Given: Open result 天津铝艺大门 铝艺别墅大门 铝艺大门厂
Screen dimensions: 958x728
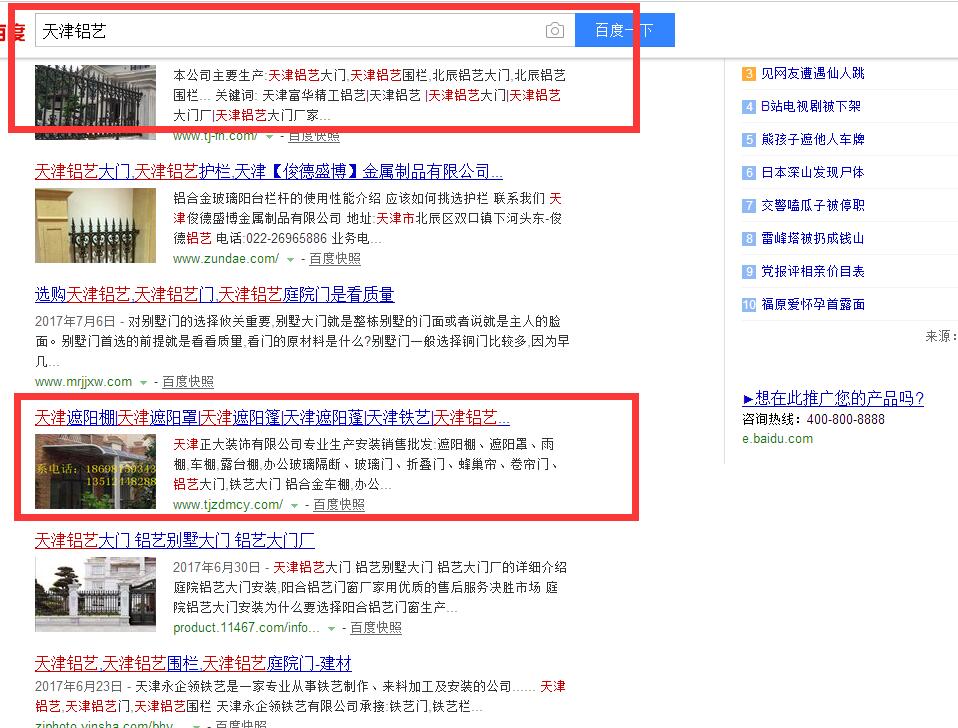Looking at the screenshot, I should click(175, 541).
